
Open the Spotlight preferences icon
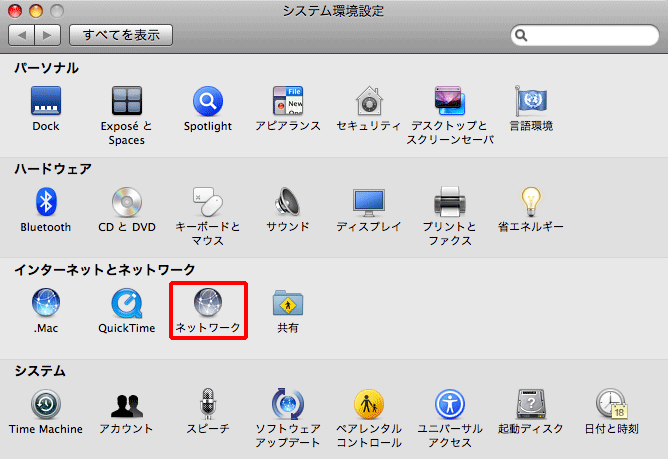(x=207, y=101)
